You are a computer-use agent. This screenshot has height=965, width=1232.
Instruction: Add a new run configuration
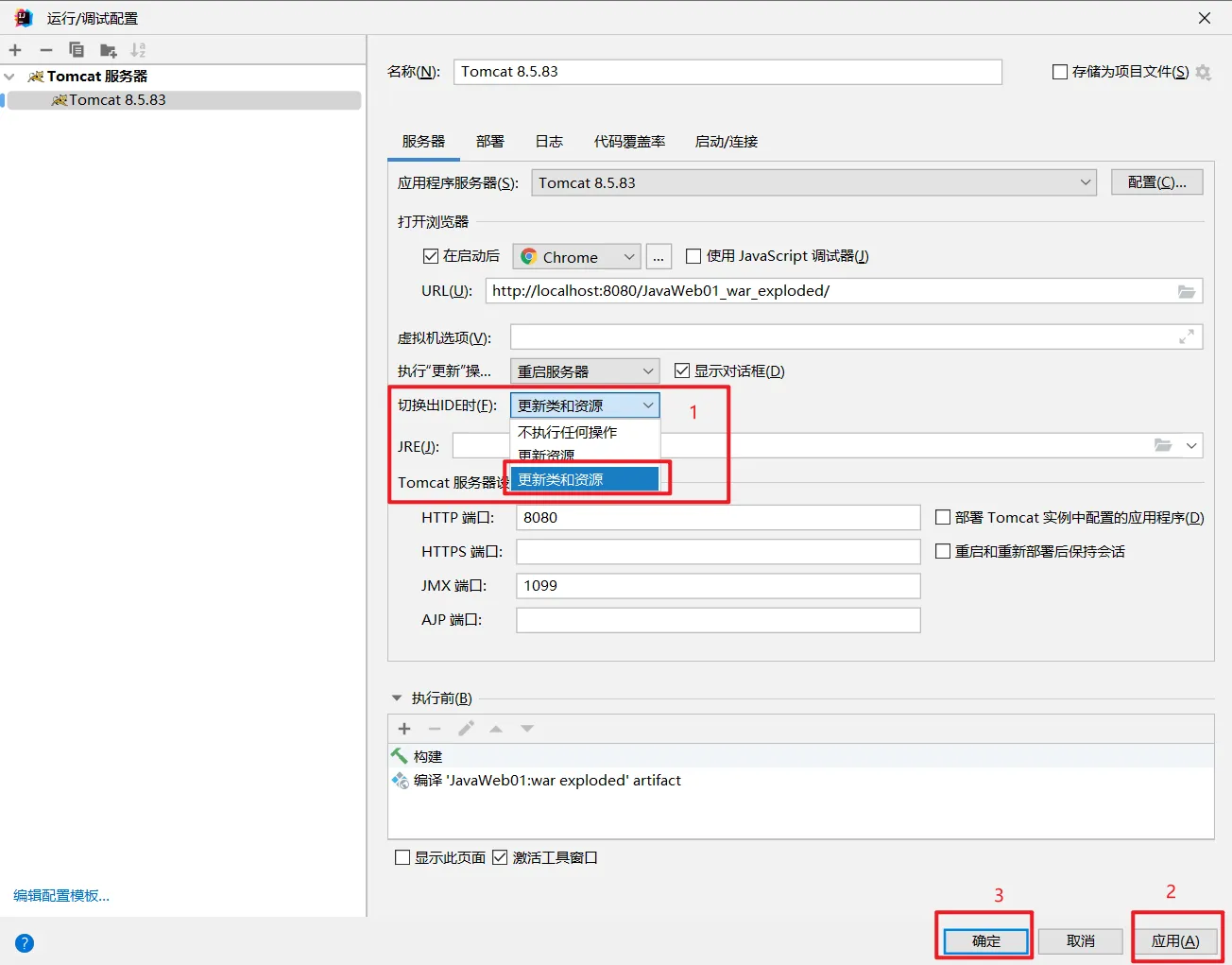click(x=15, y=50)
